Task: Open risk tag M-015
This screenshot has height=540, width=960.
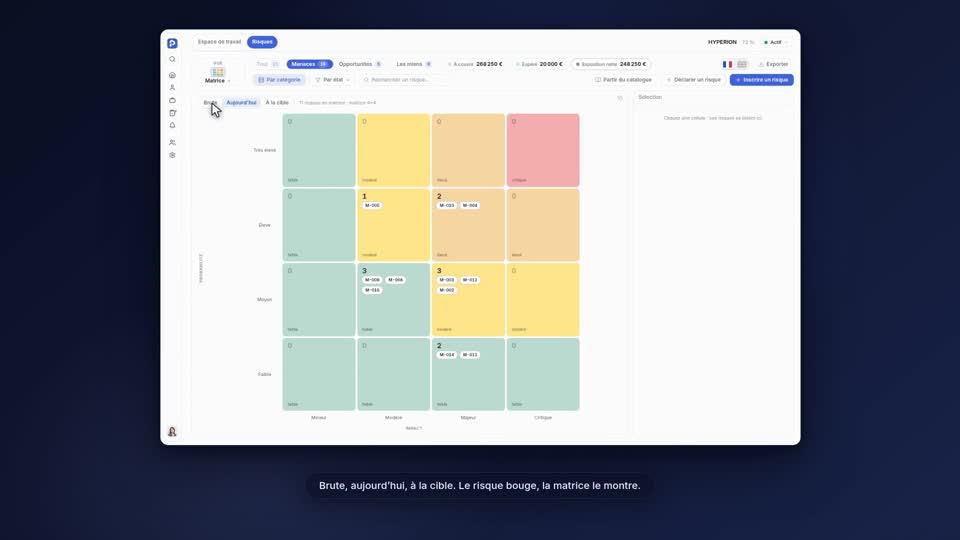Action: (x=372, y=290)
